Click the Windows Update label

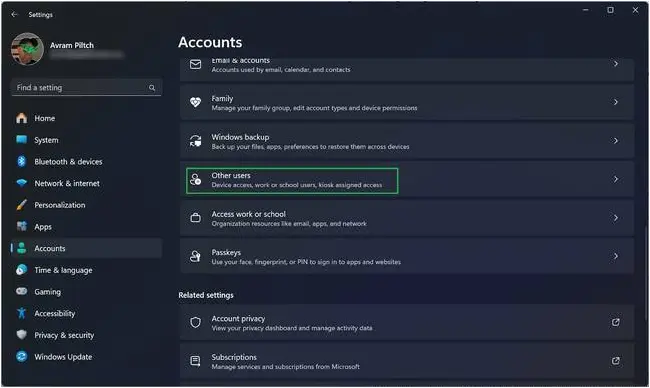(63, 356)
